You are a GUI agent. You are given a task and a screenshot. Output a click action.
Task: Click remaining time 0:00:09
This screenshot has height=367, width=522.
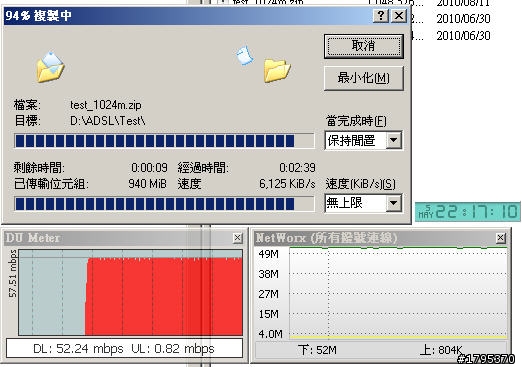coord(149,168)
